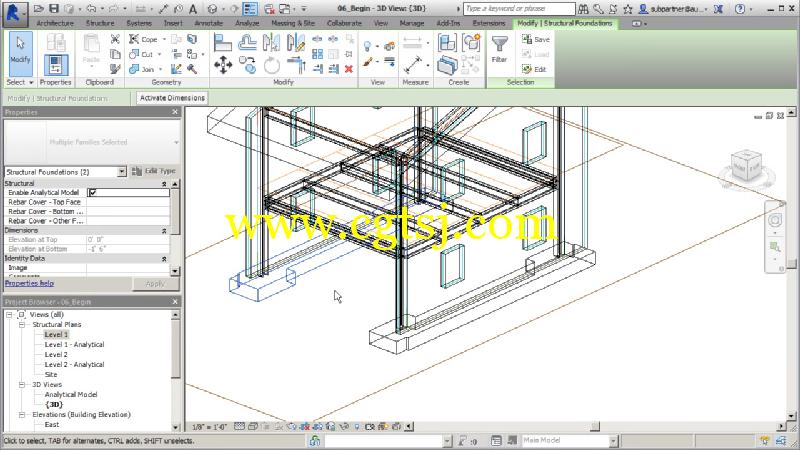The height and width of the screenshot is (450, 800).
Task: Open the Annotate ribbon tab
Action: 209,23
